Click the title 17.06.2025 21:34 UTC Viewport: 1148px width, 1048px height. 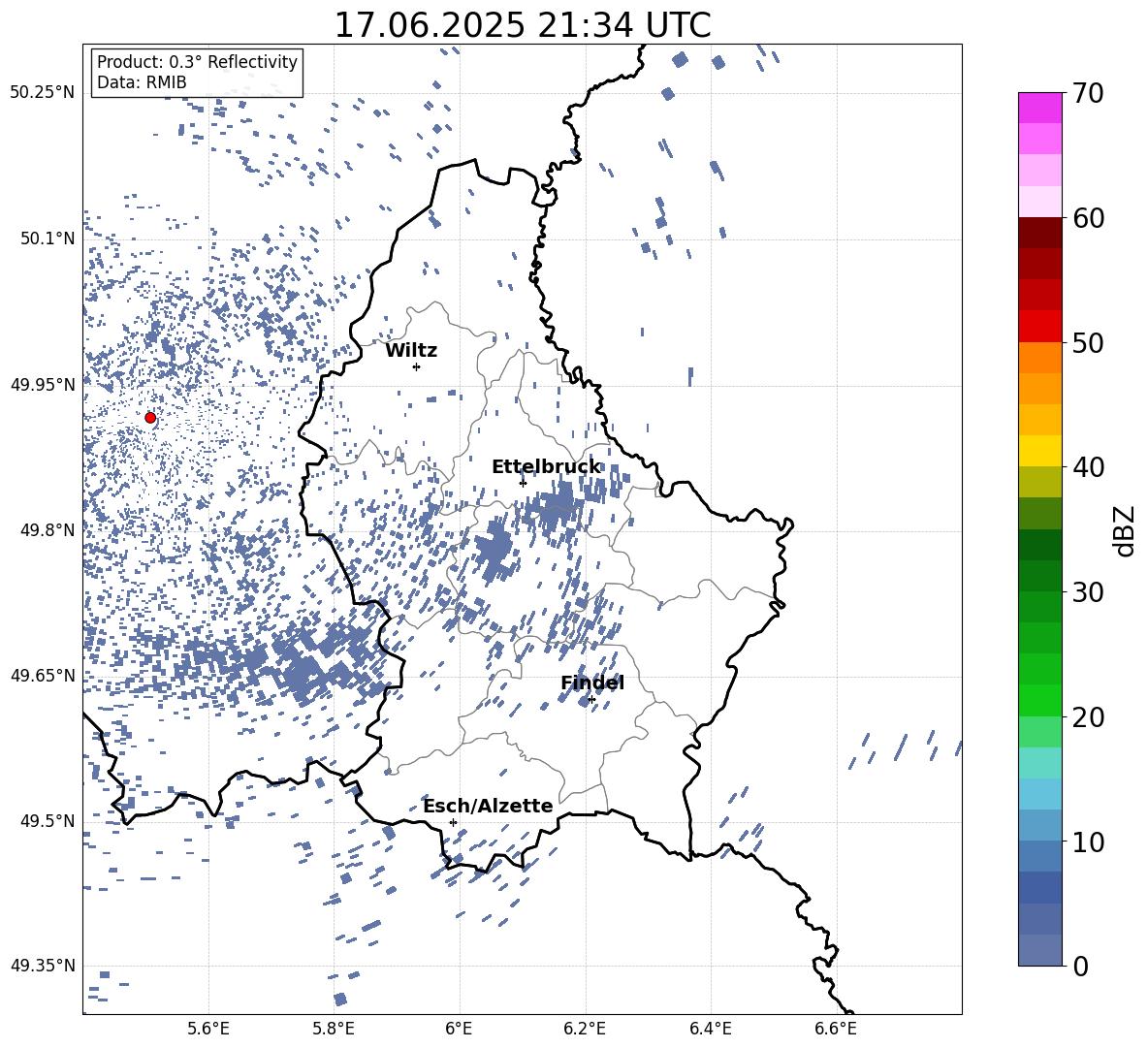coord(523,25)
